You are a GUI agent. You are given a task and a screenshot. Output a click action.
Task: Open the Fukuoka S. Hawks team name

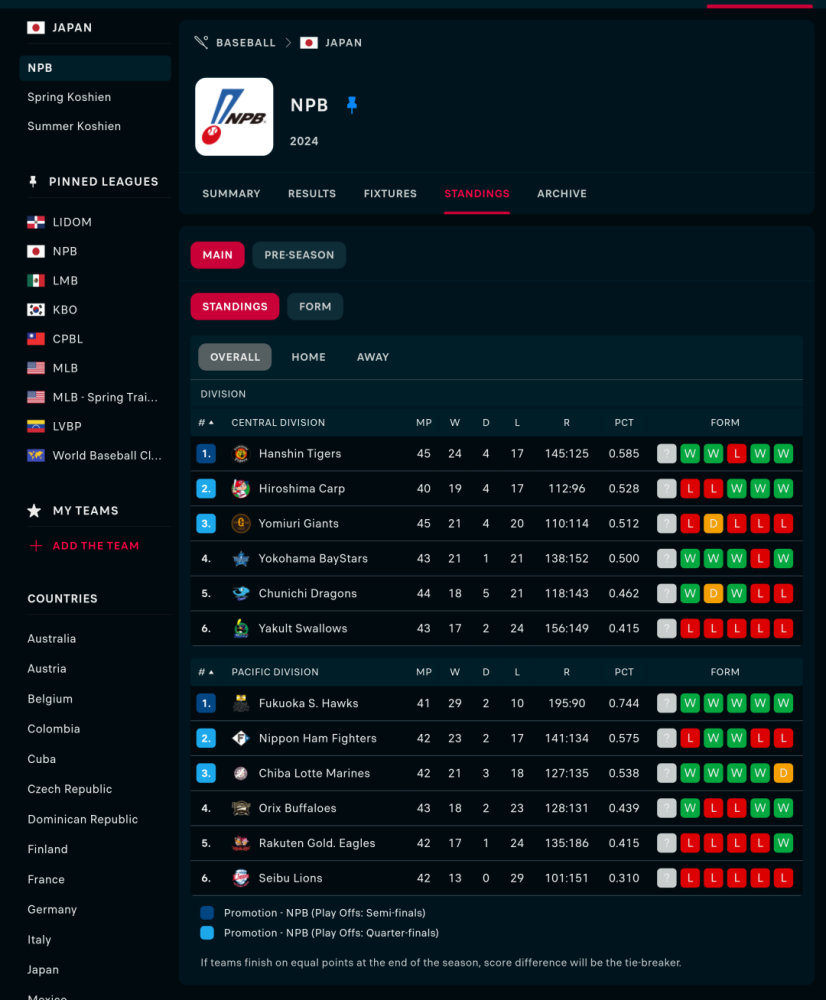pos(309,703)
